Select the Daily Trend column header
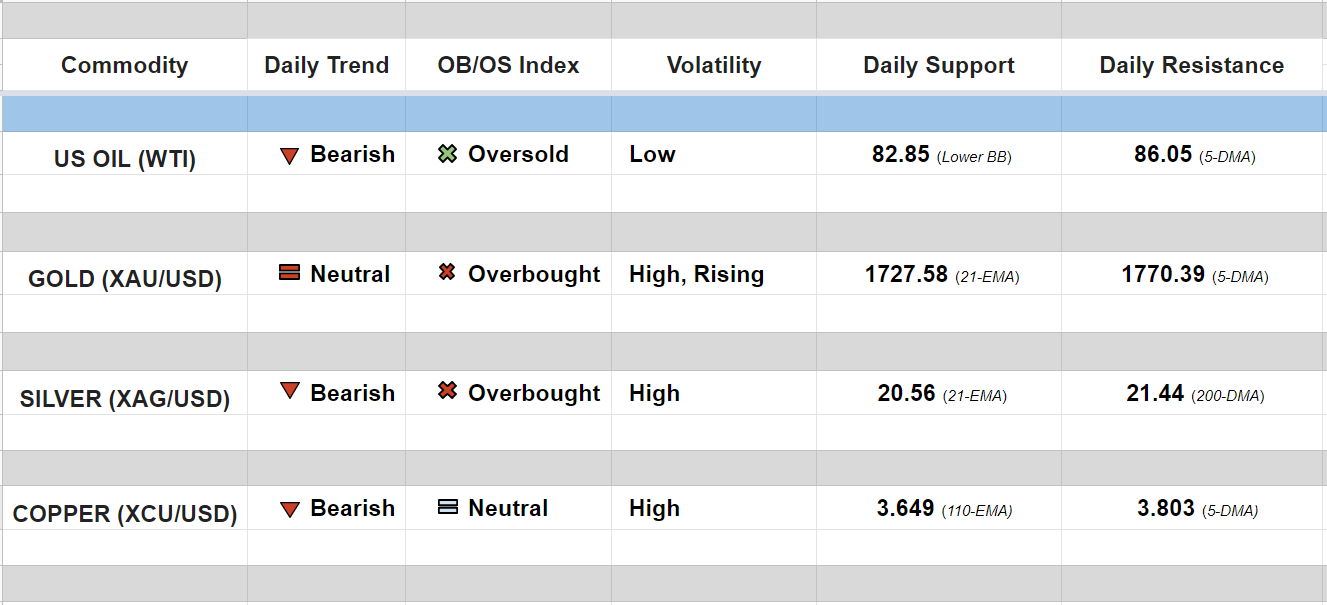This screenshot has height=605, width=1327. click(x=326, y=66)
